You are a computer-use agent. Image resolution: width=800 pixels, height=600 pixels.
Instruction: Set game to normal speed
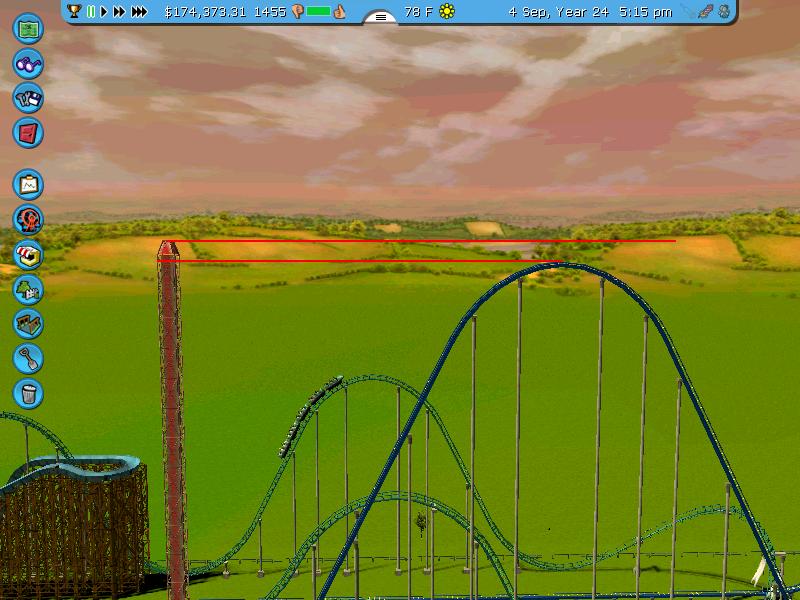[104, 11]
